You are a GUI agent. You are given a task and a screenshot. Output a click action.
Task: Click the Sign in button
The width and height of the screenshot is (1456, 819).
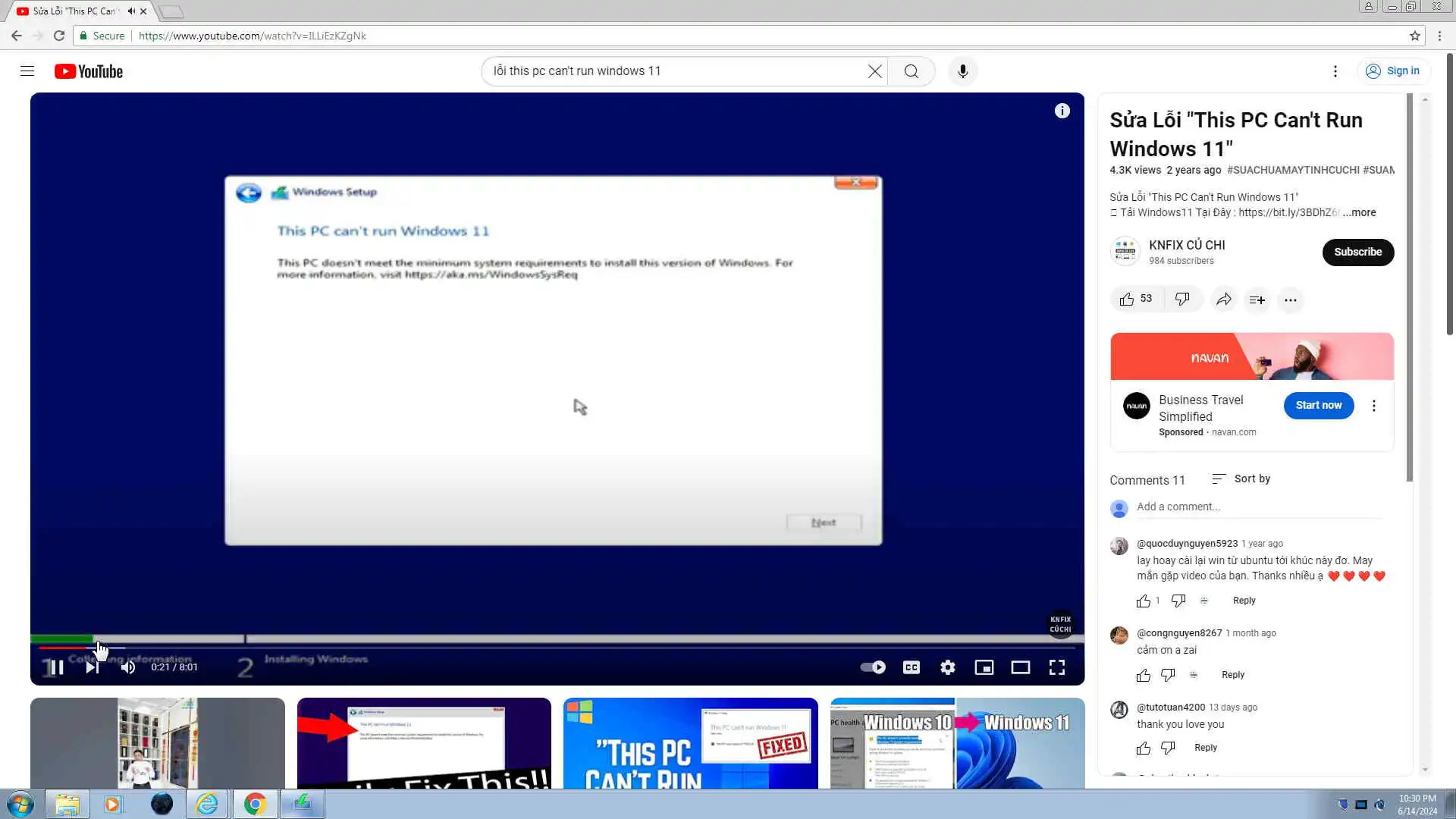pos(1393,71)
